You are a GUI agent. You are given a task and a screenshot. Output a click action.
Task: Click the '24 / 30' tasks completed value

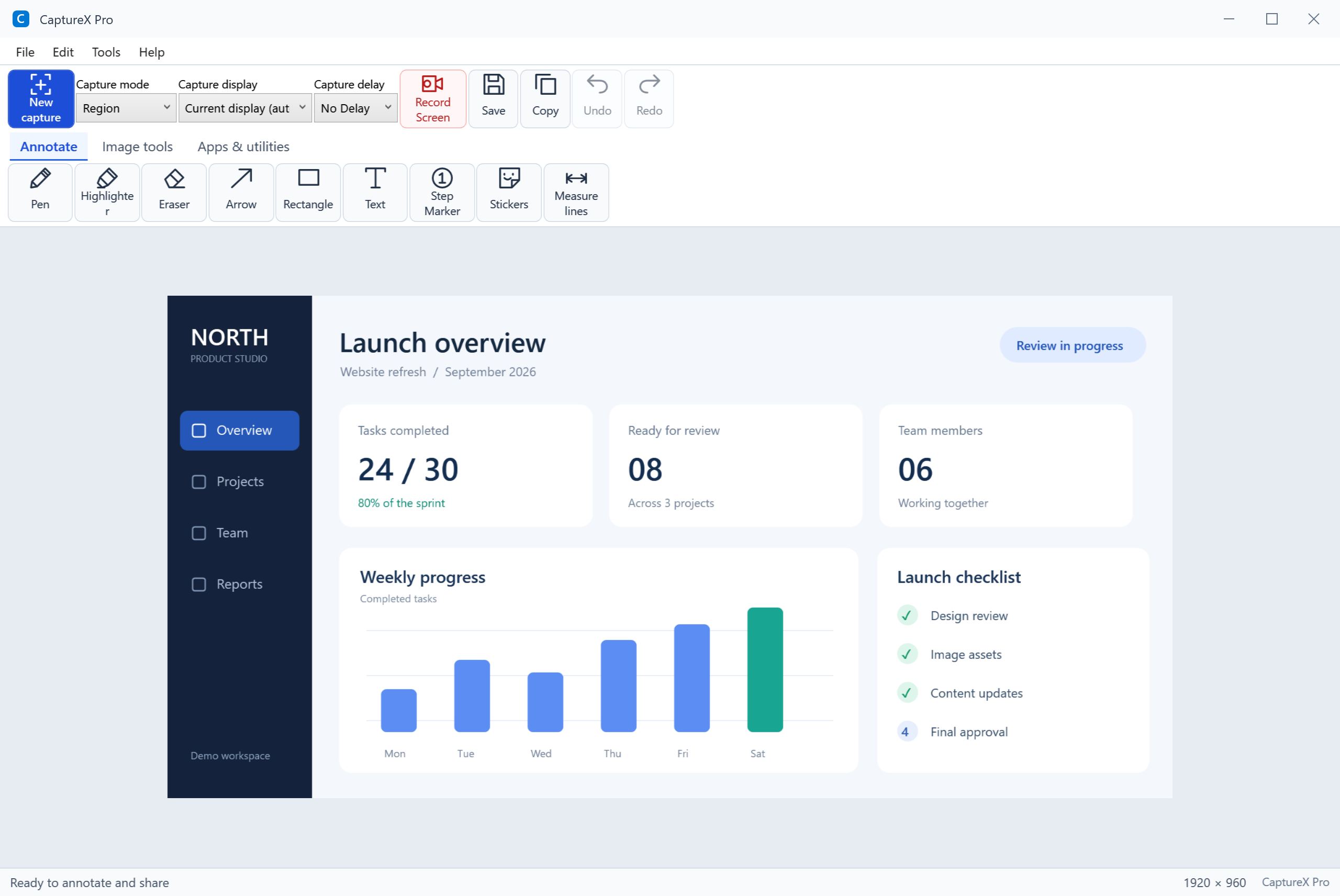point(408,469)
